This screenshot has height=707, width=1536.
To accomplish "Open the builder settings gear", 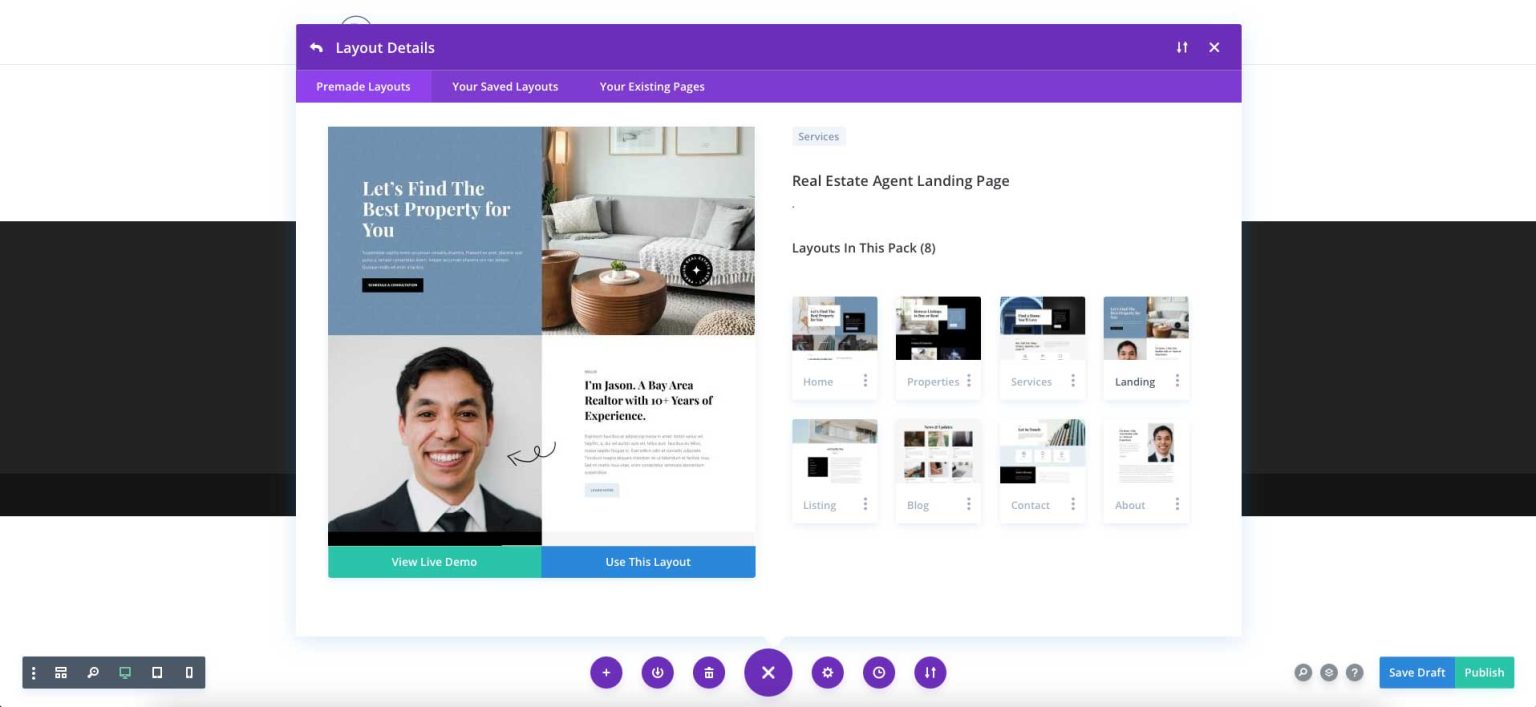I will coord(827,672).
